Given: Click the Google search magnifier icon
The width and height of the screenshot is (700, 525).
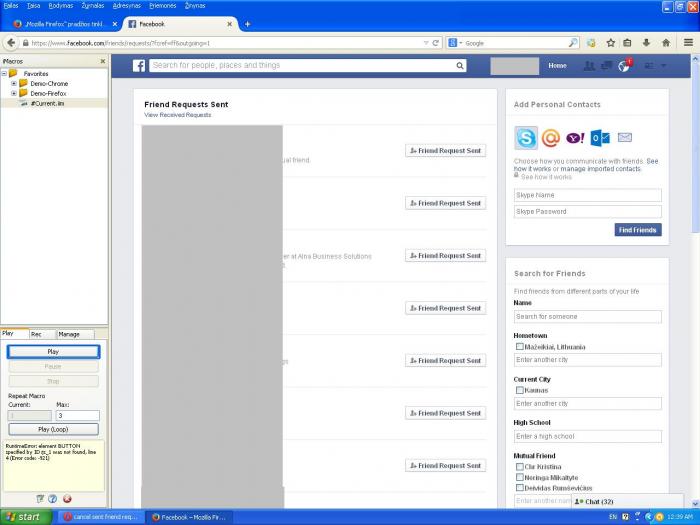Looking at the screenshot, I should pyautogui.click(x=573, y=43).
